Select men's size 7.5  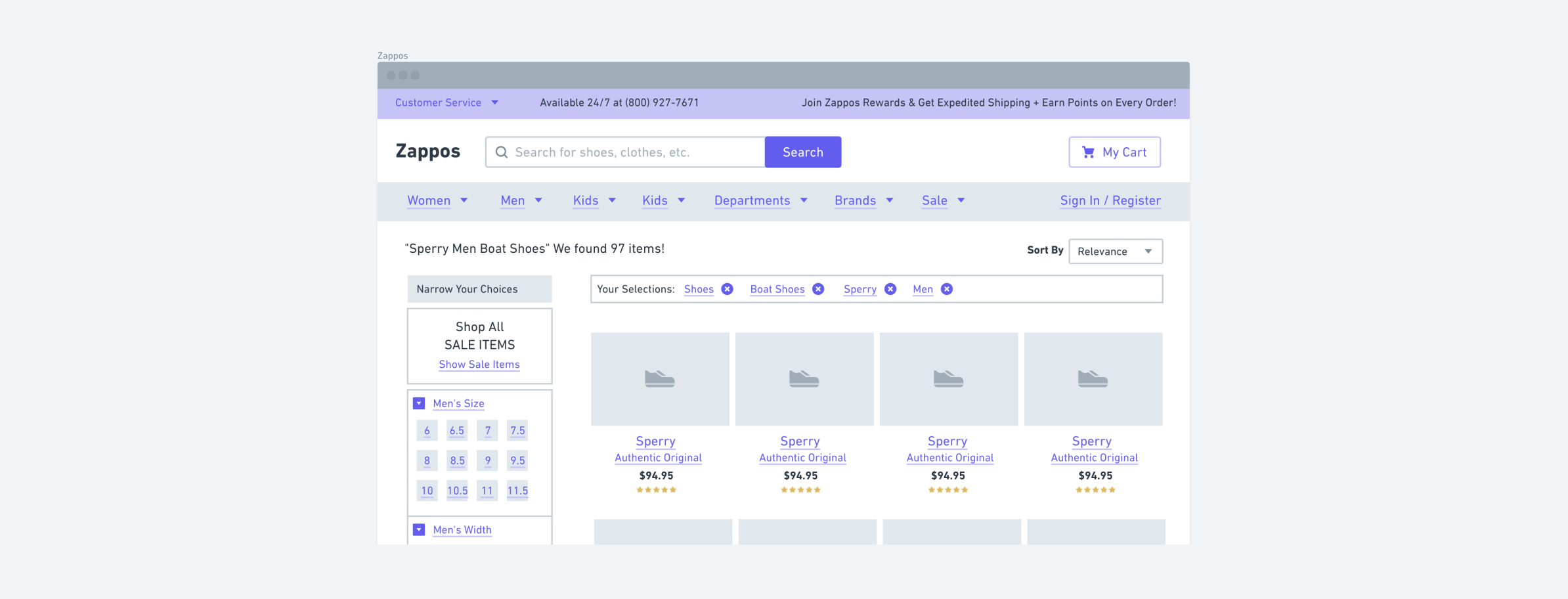click(x=517, y=431)
